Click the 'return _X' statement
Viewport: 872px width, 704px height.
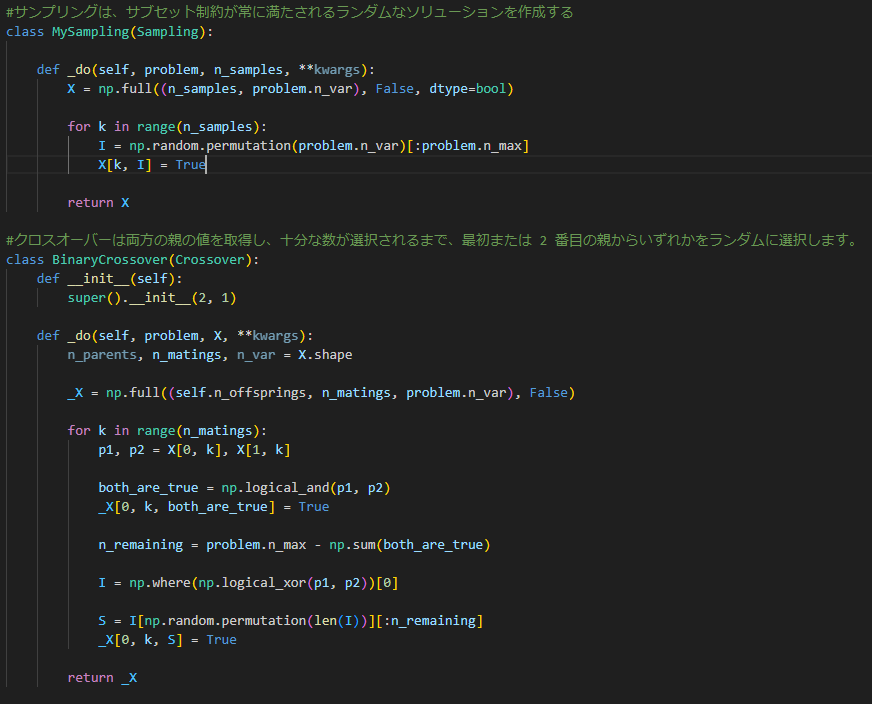[102, 677]
